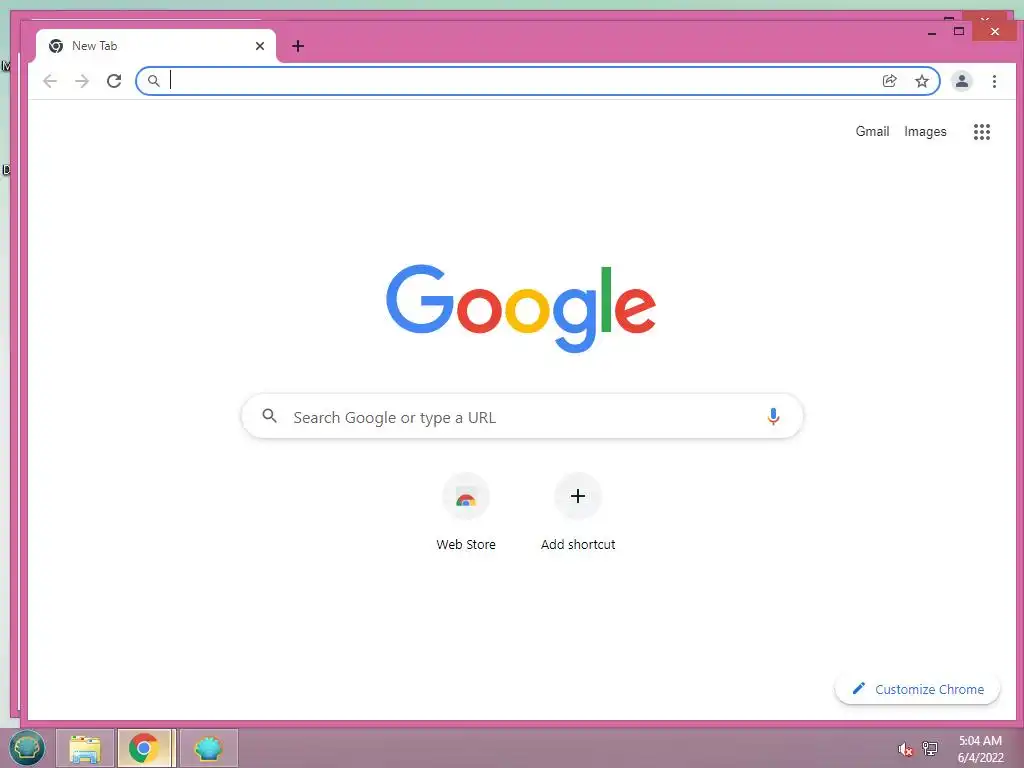Close the New Tab tab
This screenshot has height=768, width=1024.
pos(260,46)
